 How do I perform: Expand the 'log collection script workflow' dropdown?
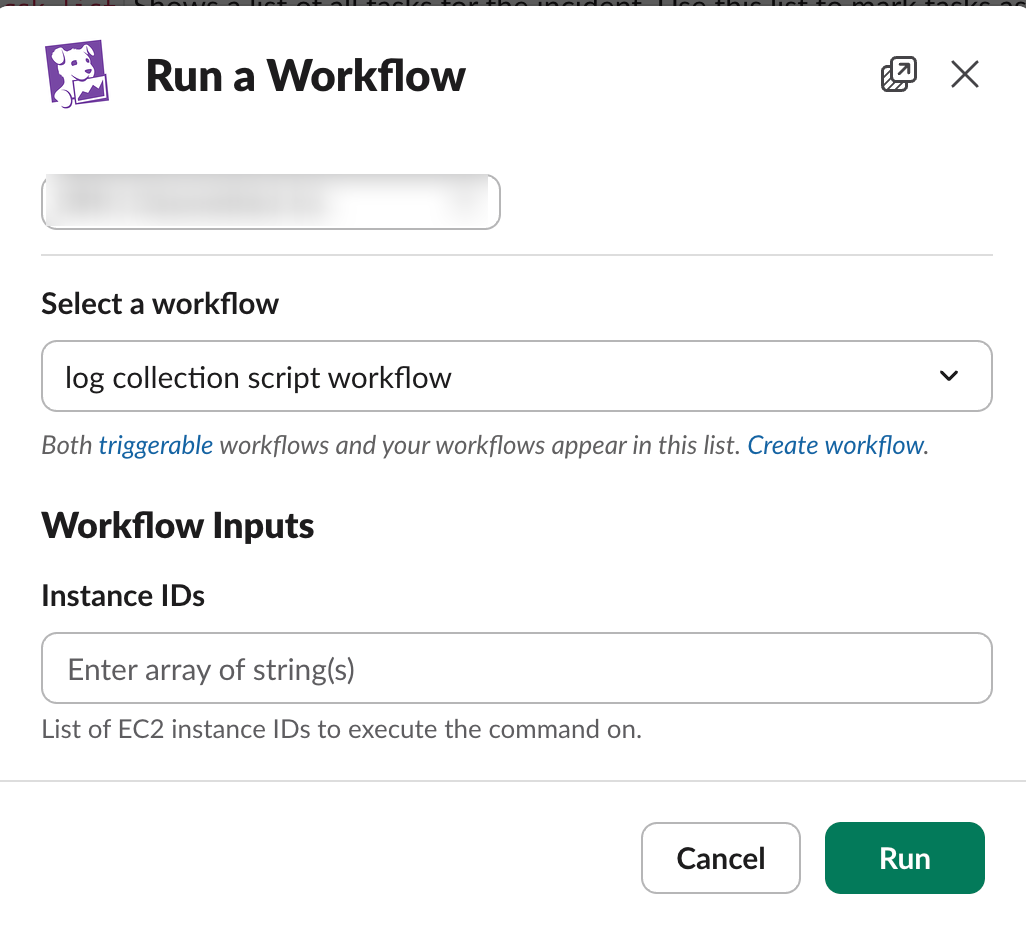tap(516, 376)
